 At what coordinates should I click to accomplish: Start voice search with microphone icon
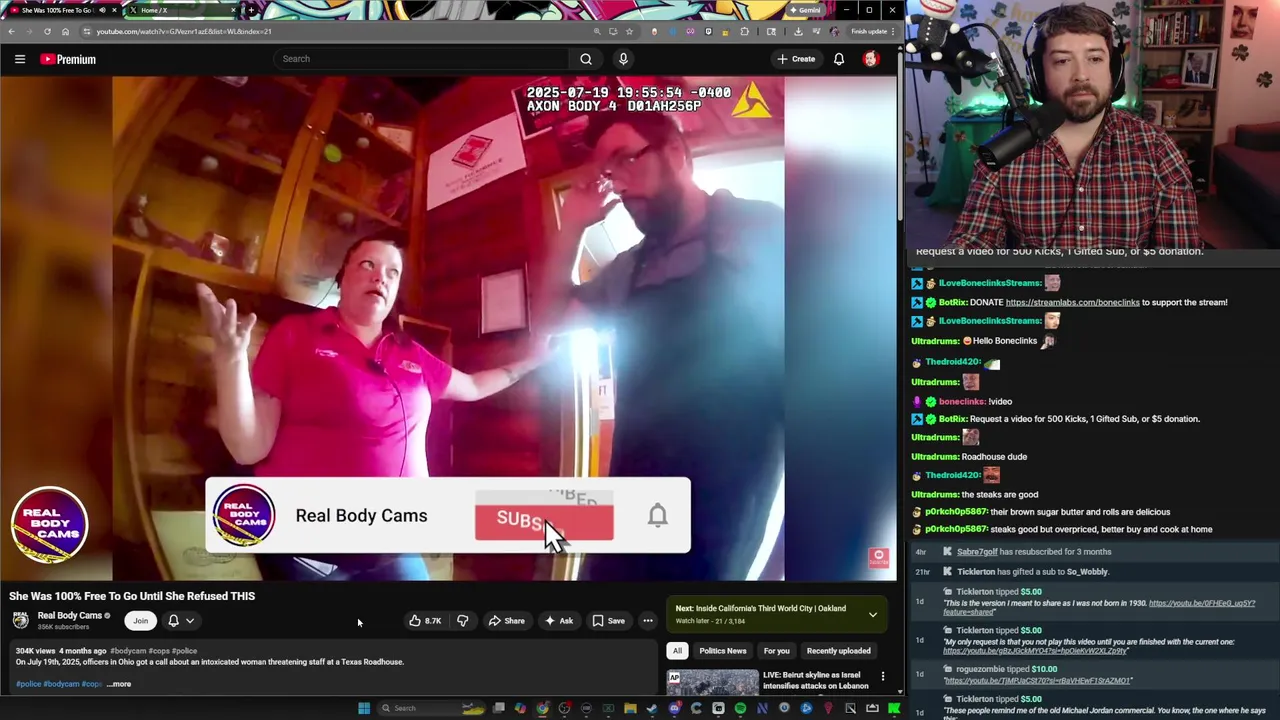623,59
